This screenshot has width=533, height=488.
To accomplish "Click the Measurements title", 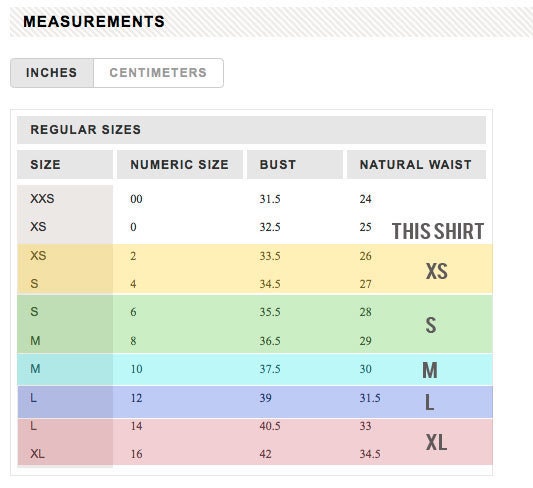I will click(94, 21).
